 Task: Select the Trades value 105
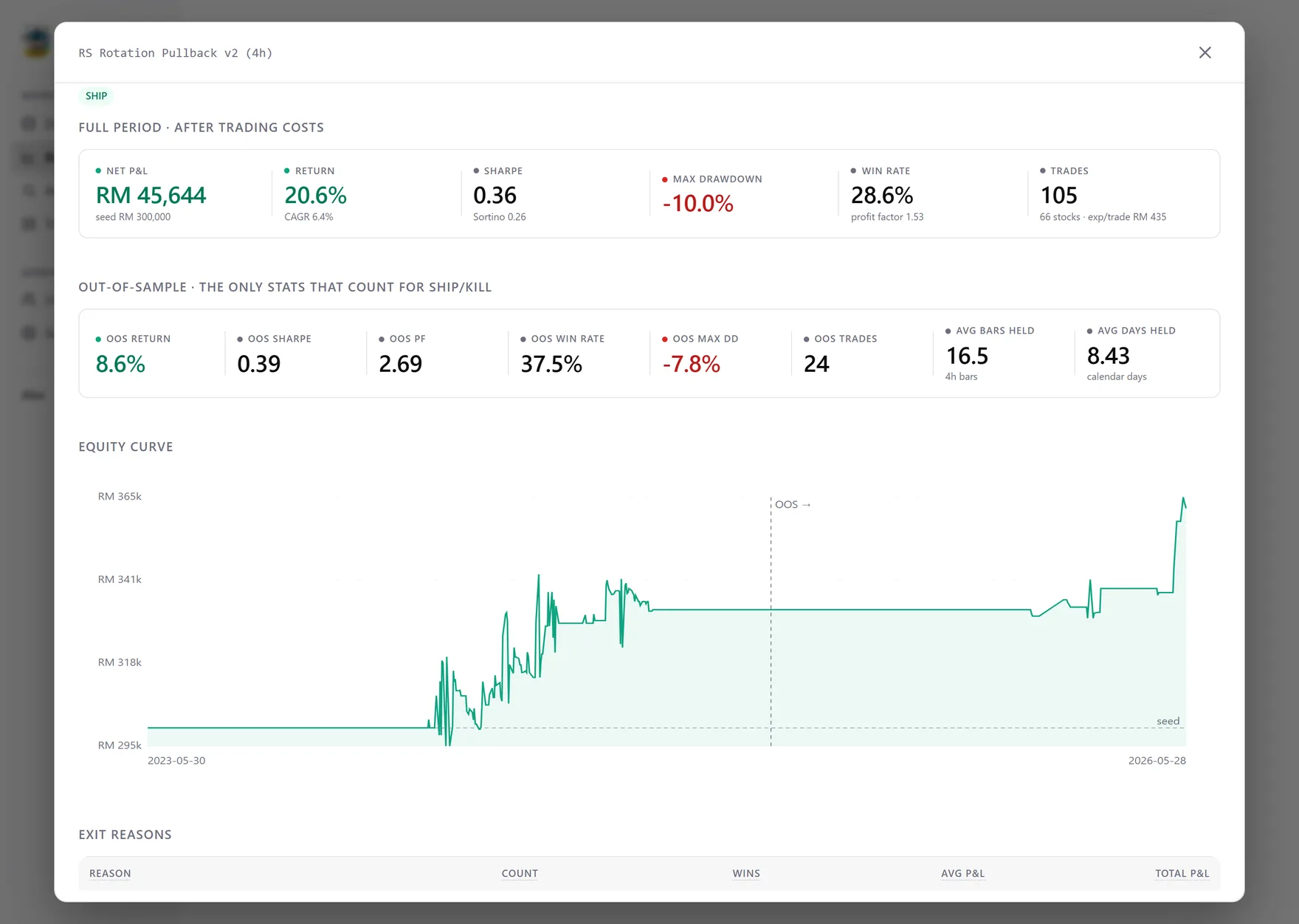click(x=1058, y=195)
